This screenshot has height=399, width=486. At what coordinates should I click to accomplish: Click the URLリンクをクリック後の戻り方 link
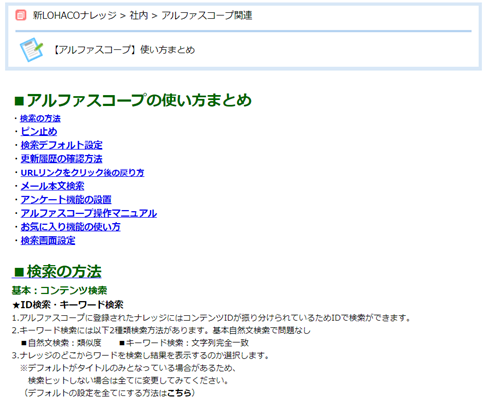82,172
